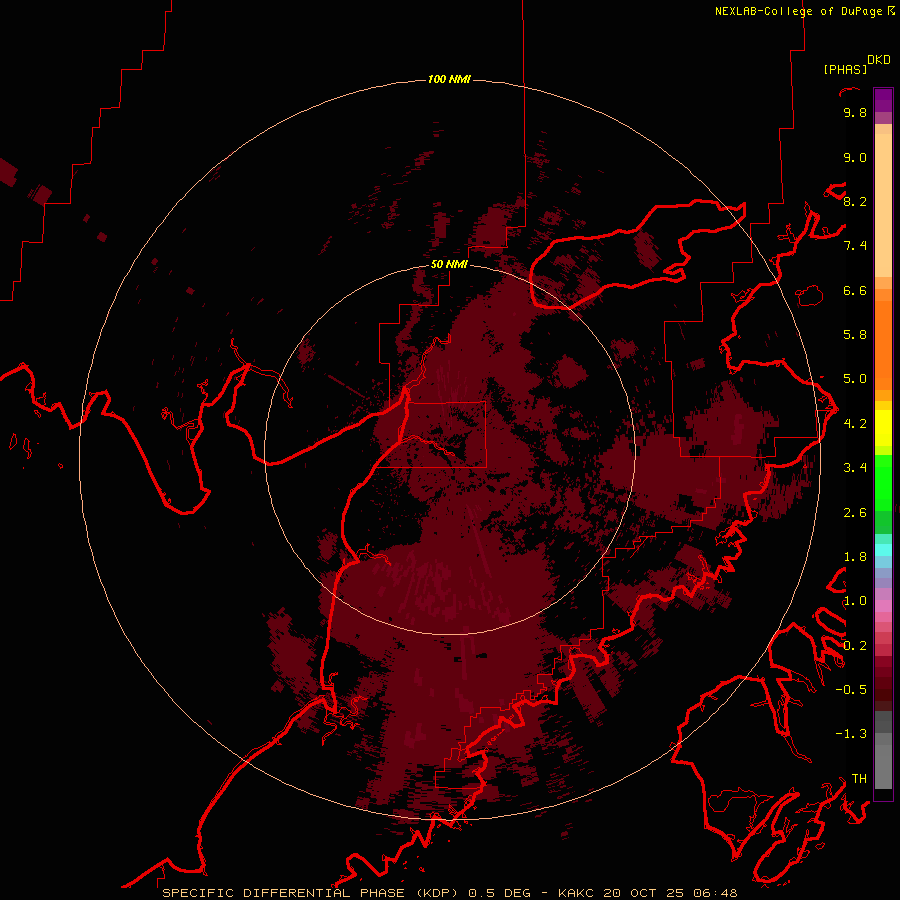This screenshot has height=900, width=900.
Task: Click the 3.4 legend value
Action: tap(855, 468)
